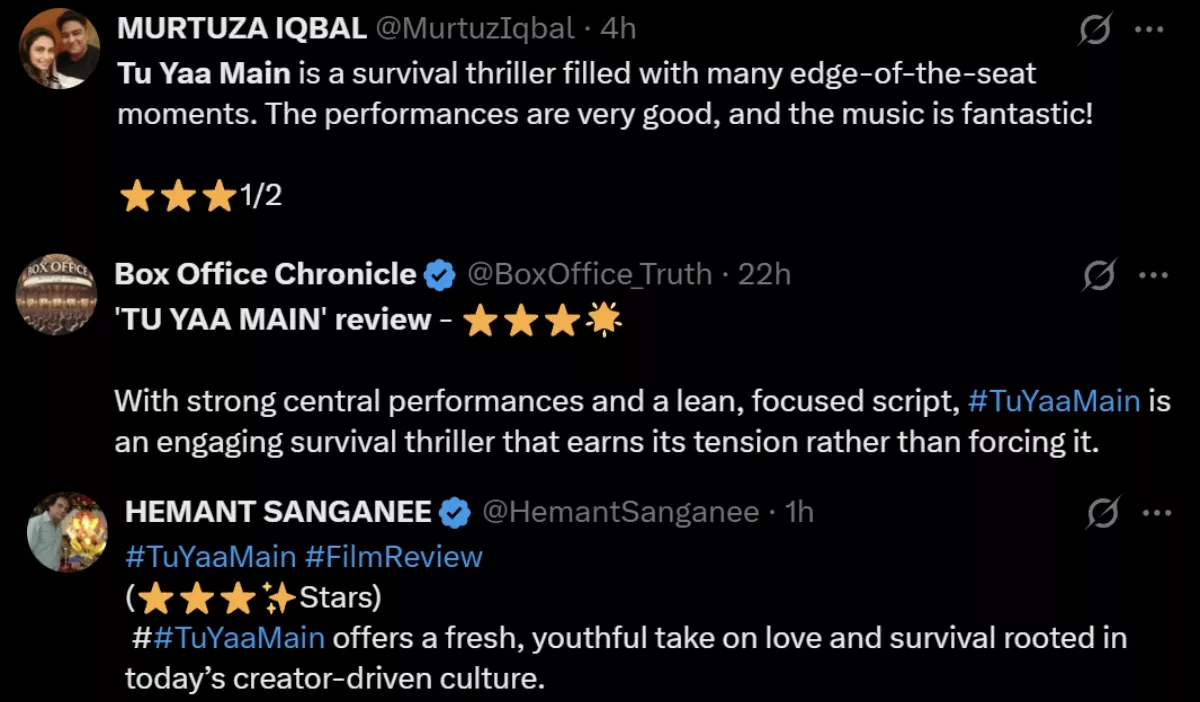The height and width of the screenshot is (702, 1200).
Task: Click Grok icon on Hemant Sanganee's post
Action: 1102,514
